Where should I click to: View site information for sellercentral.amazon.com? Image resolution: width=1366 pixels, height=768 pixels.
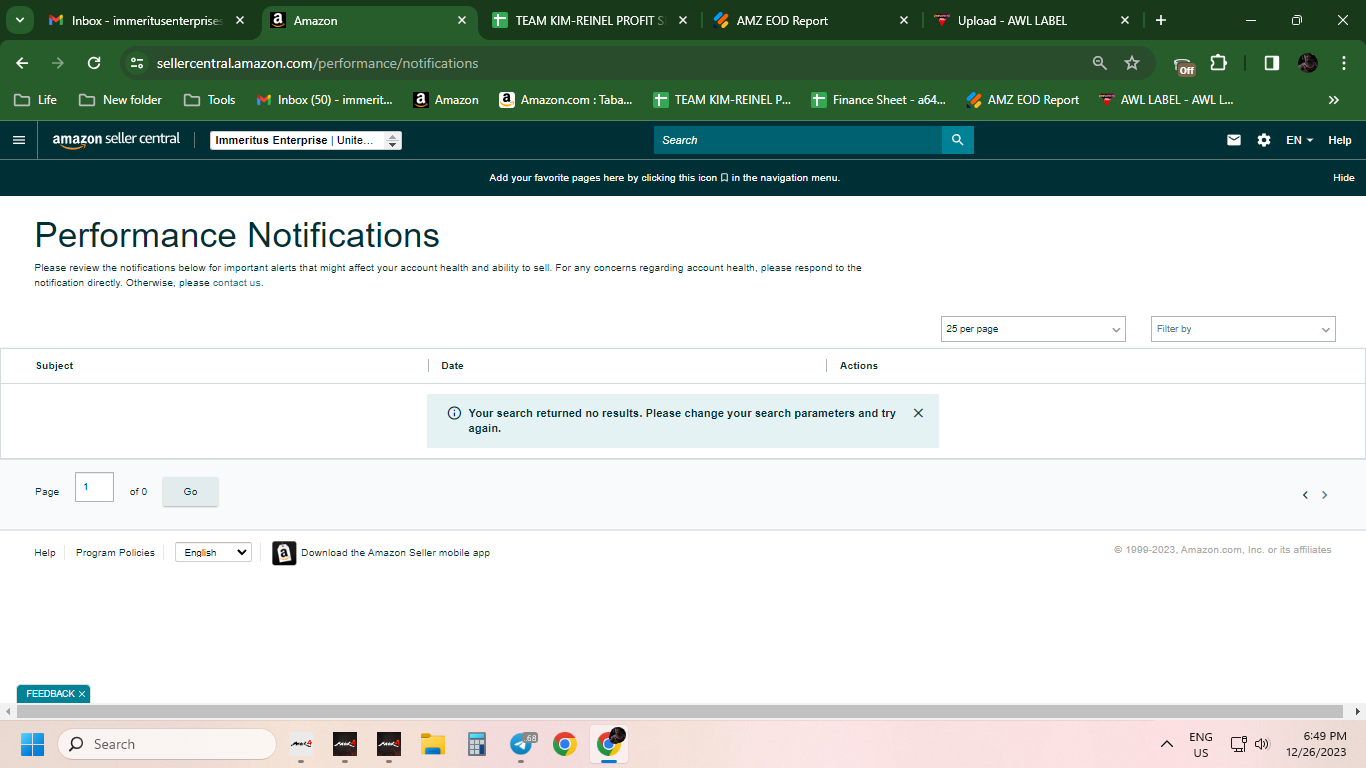point(138,63)
